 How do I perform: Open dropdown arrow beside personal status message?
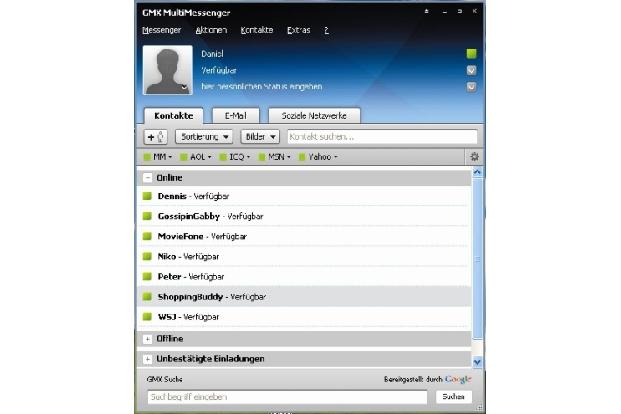click(x=471, y=87)
